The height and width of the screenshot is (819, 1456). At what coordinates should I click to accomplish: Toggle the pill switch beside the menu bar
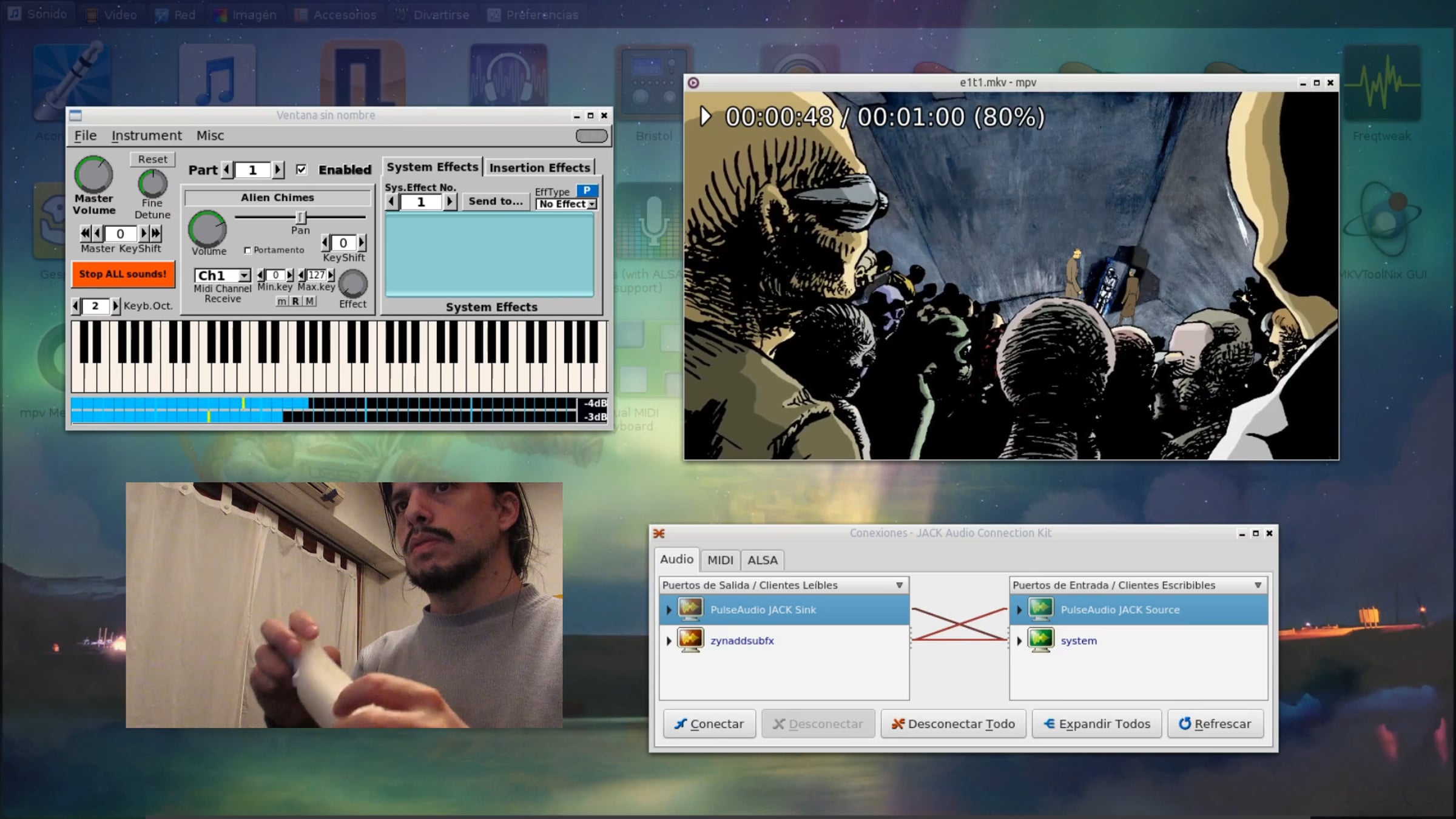click(x=591, y=136)
